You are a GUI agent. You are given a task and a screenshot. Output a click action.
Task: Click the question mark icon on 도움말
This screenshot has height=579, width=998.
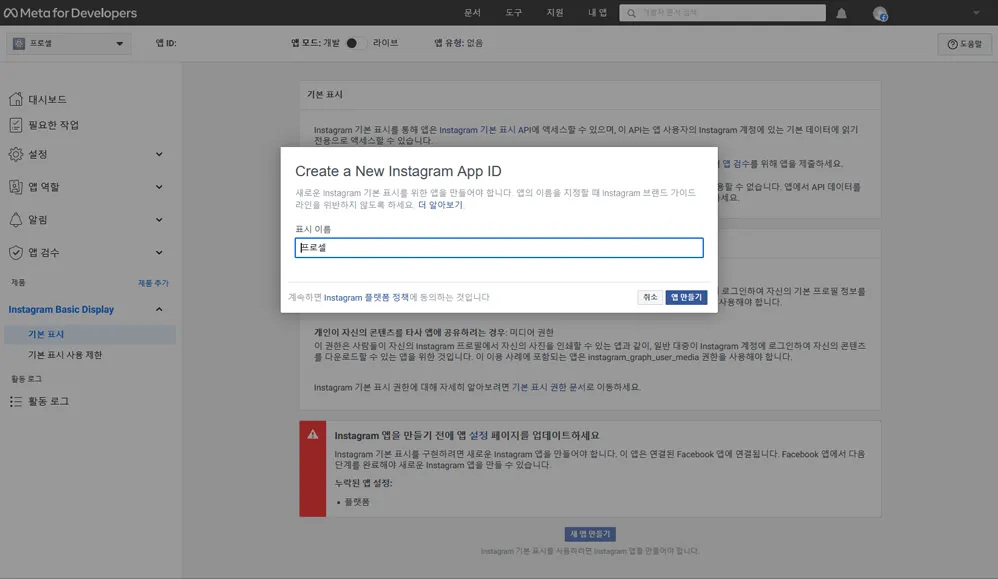(x=952, y=44)
